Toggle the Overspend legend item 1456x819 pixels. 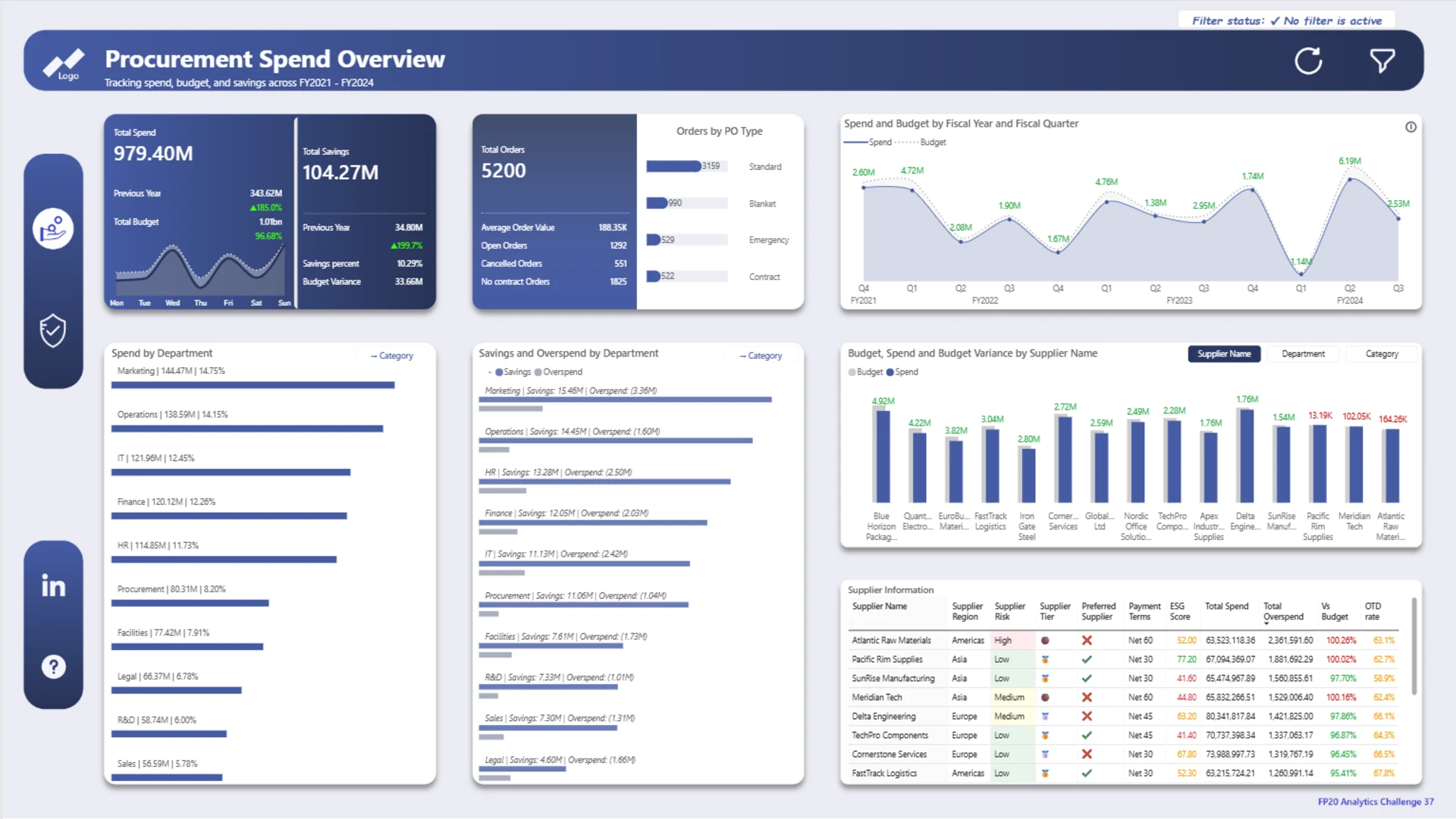[559, 372]
